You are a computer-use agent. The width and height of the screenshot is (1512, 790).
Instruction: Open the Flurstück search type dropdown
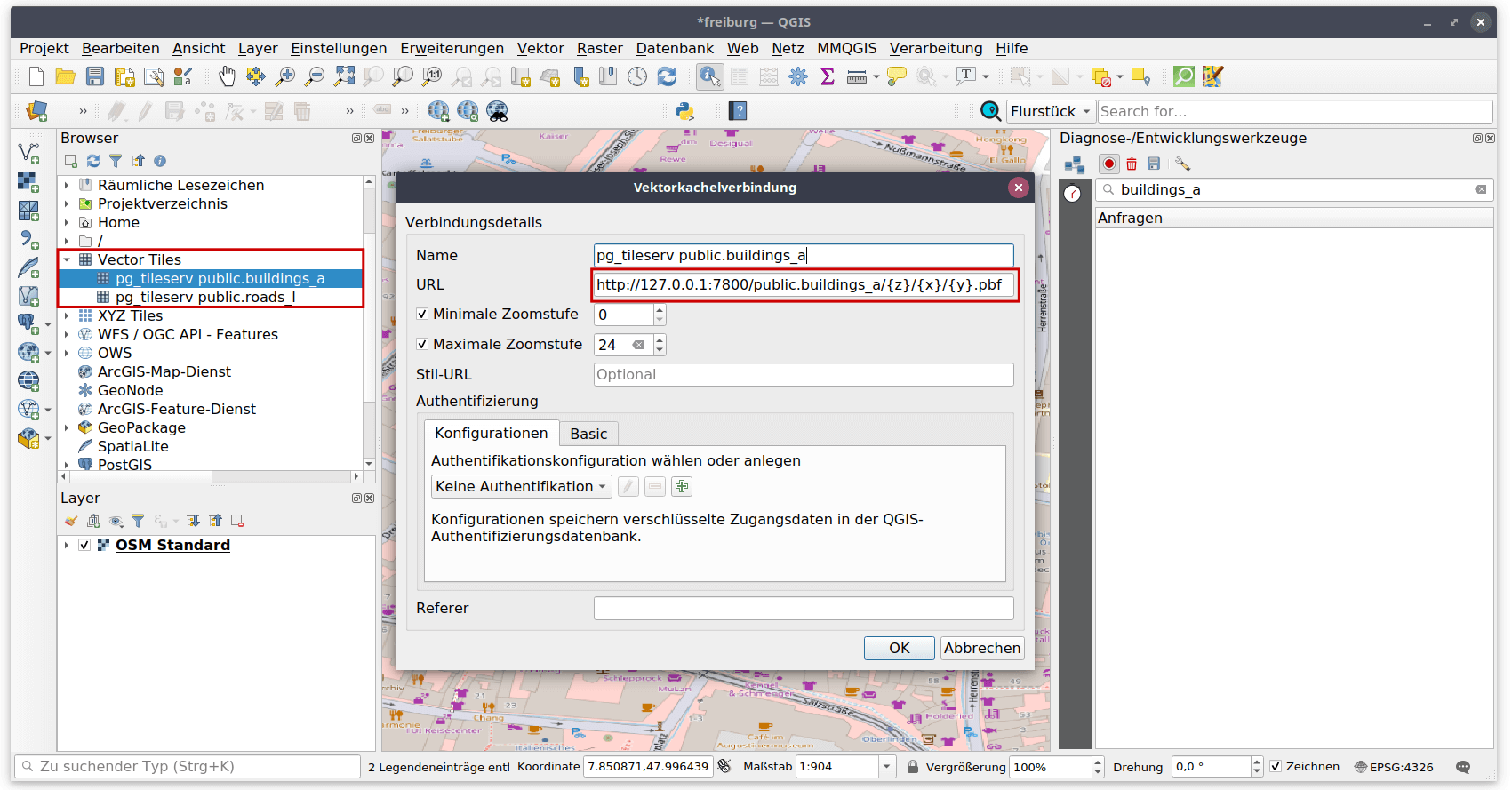(1050, 111)
